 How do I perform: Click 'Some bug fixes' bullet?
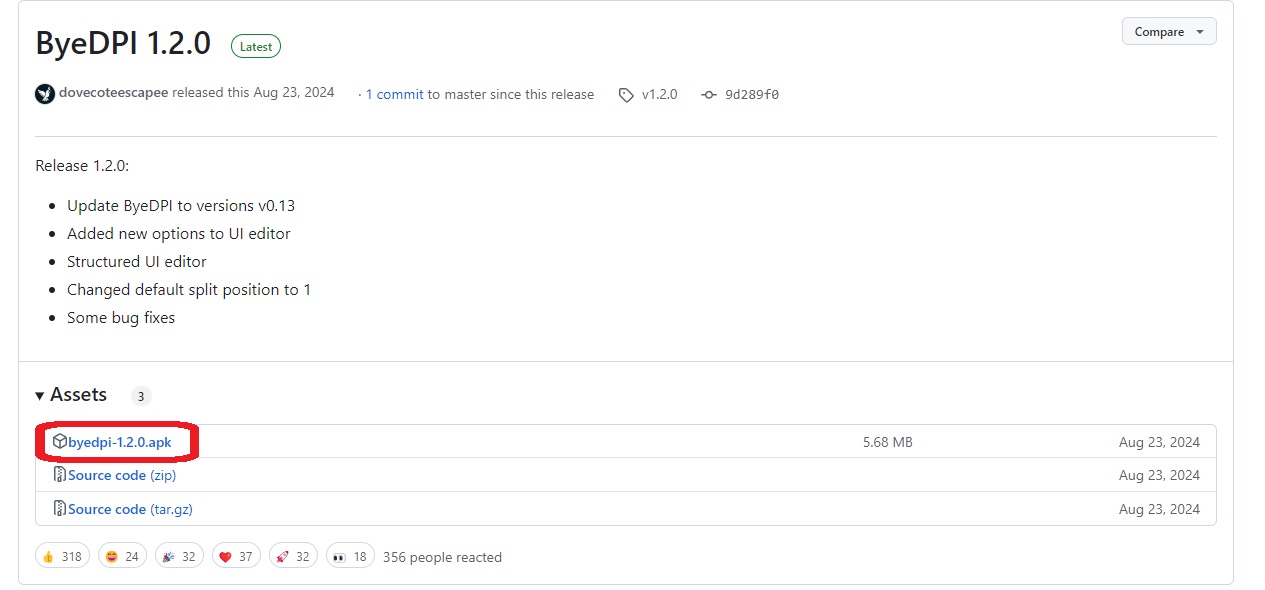[121, 318]
